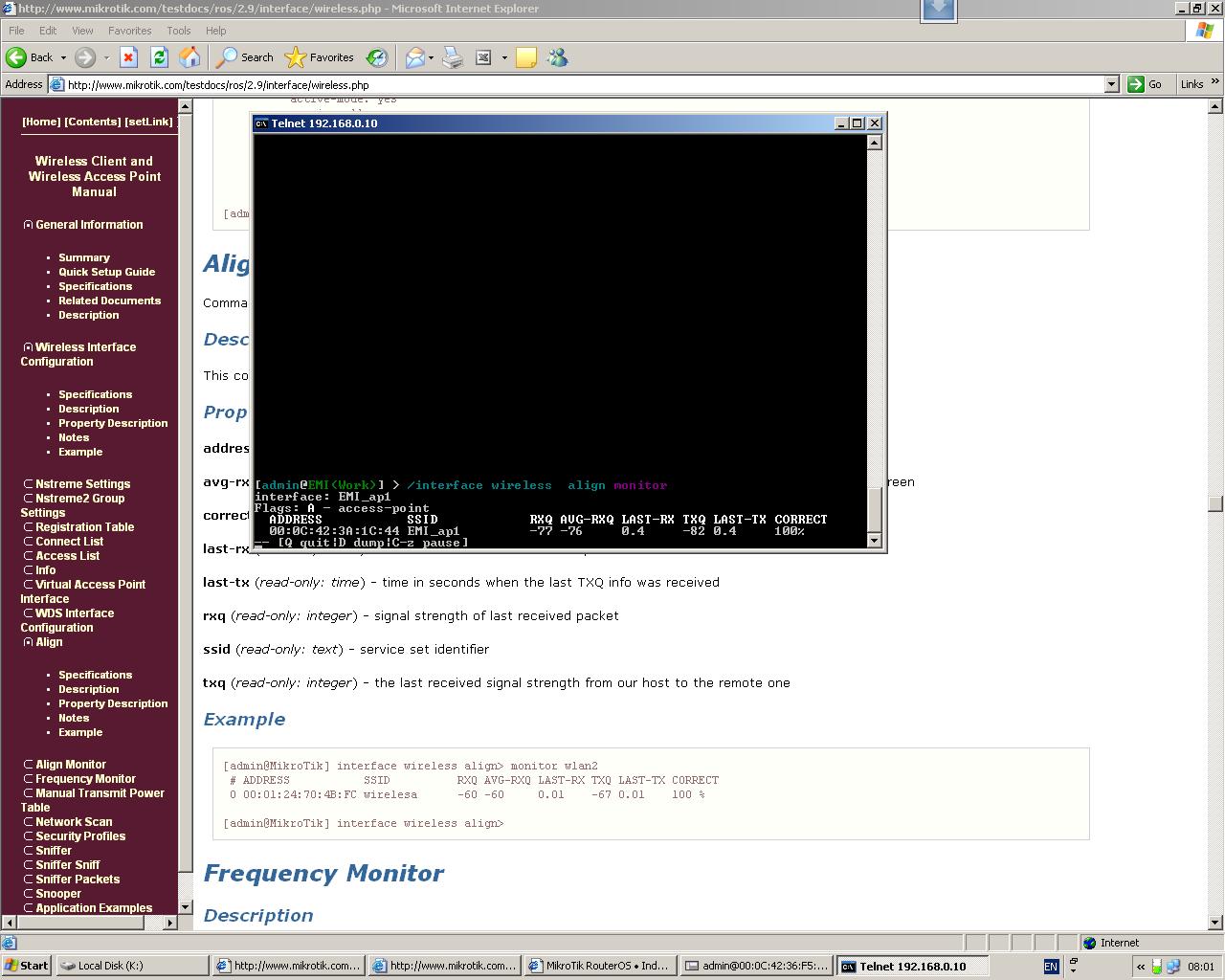
Task: Open the Favorites toolbar button
Action: [320, 57]
